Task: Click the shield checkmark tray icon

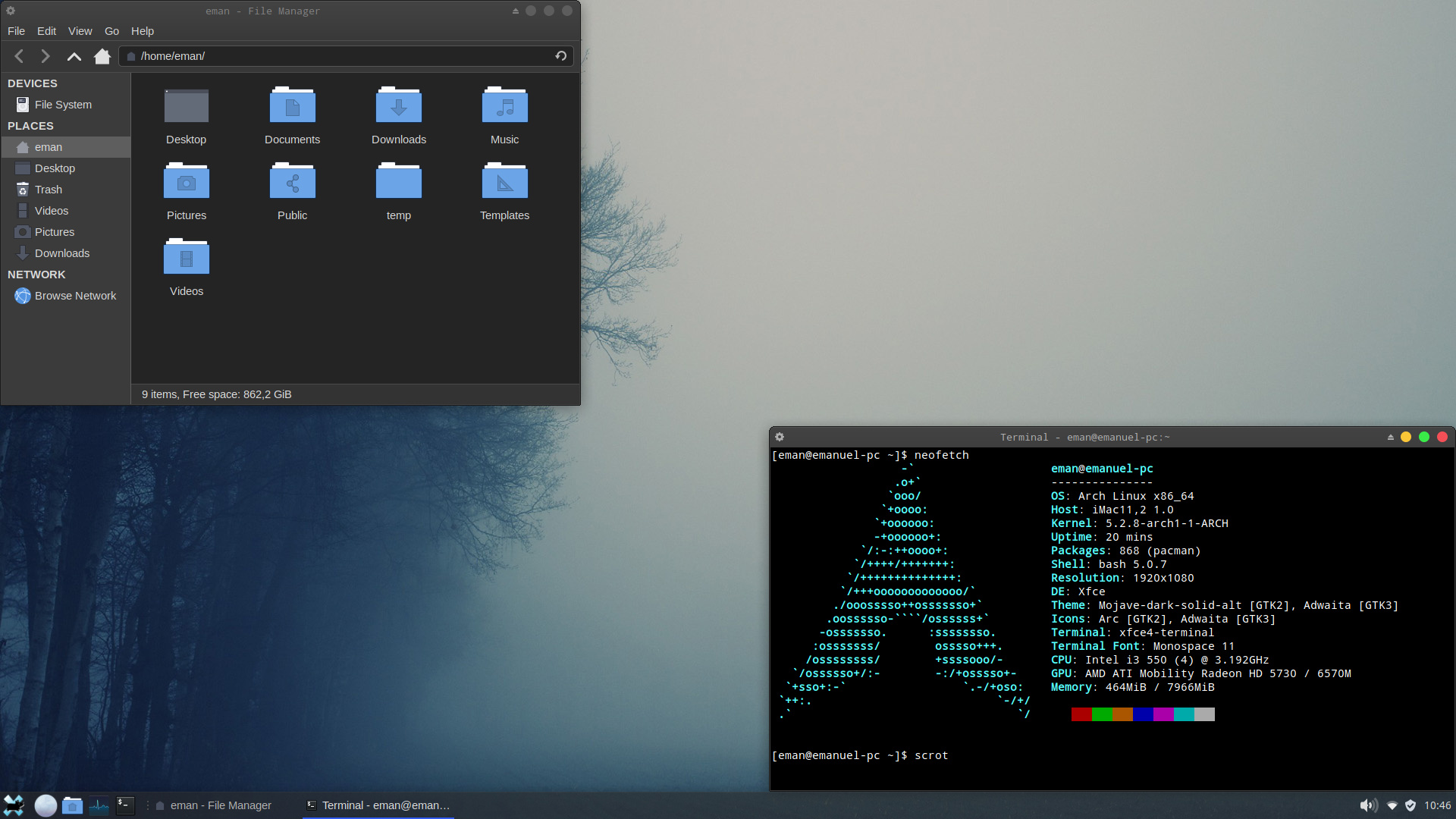Action: click(1410, 805)
